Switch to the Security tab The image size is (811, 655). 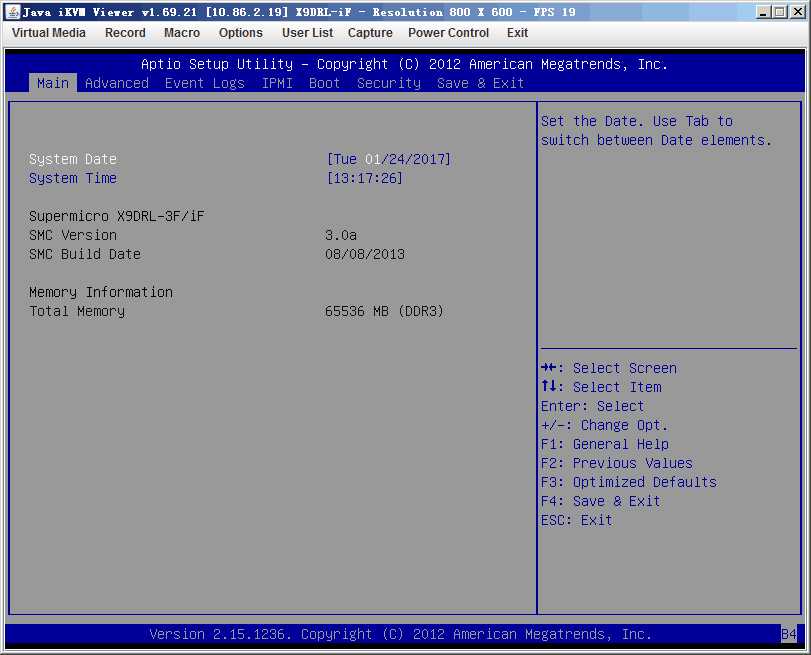coord(389,83)
